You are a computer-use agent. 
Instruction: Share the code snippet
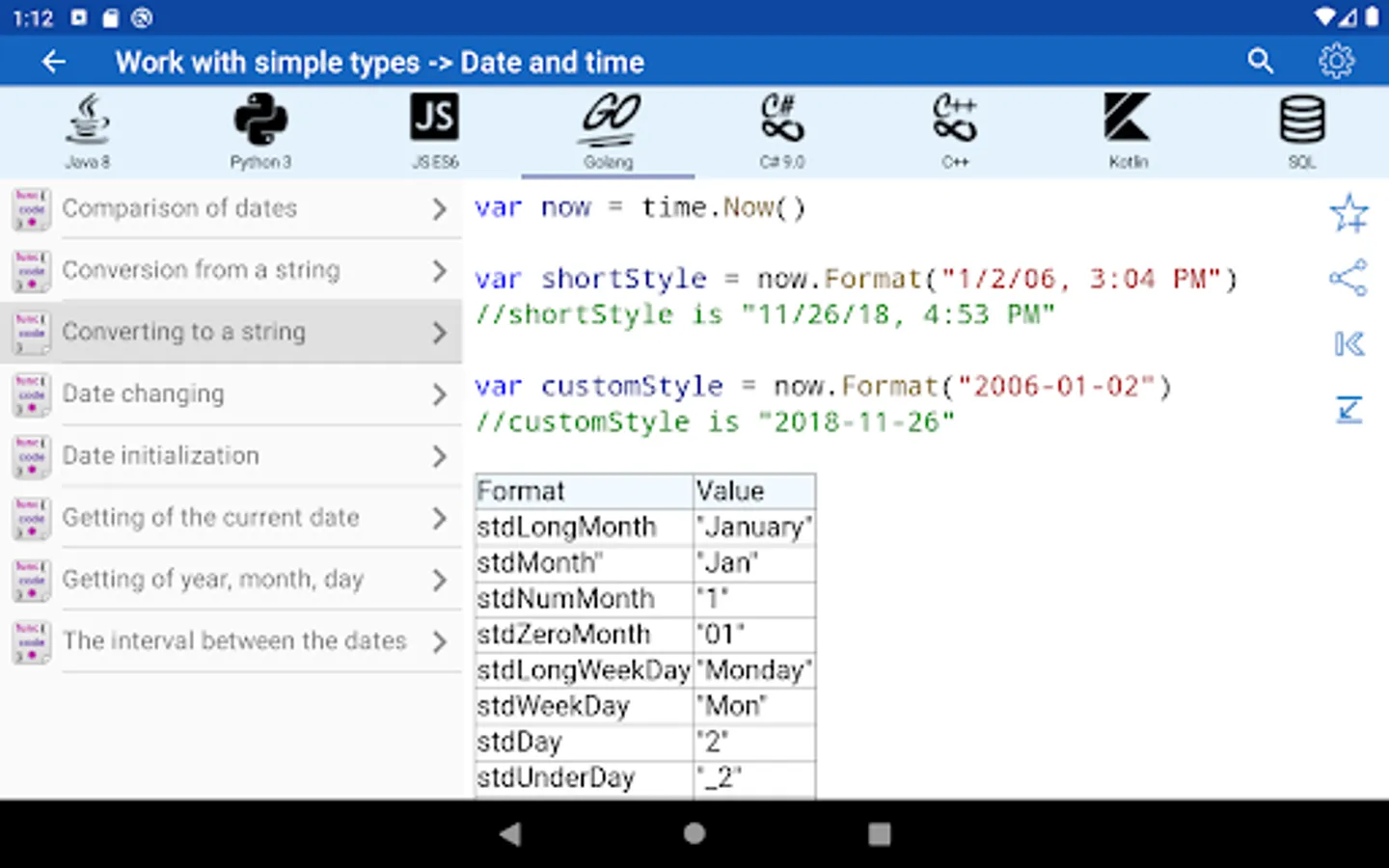point(1348,278)
